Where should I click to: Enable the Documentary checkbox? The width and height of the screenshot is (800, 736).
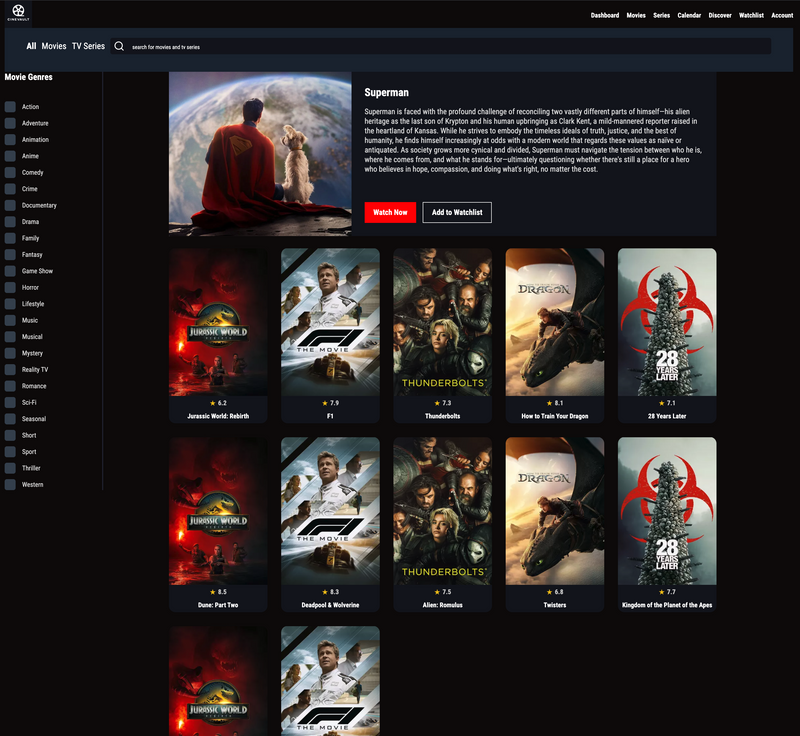pyautogui.click(x=10, y=205)
